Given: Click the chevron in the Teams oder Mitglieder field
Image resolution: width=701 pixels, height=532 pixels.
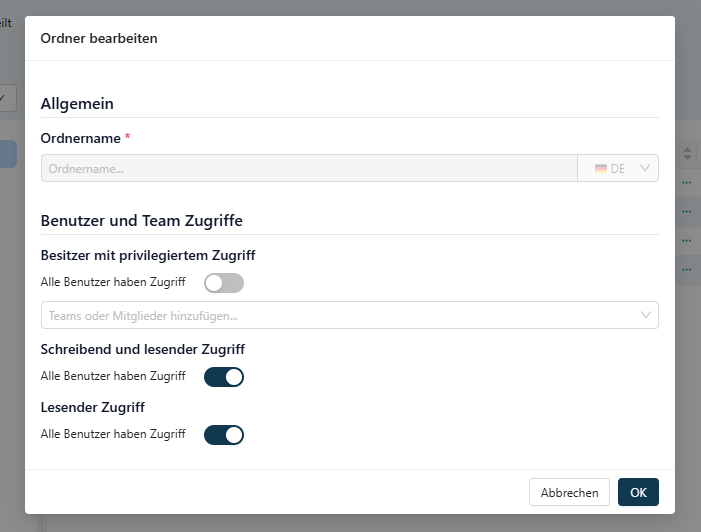Looking at the screenshot, I should pos(645,315).
